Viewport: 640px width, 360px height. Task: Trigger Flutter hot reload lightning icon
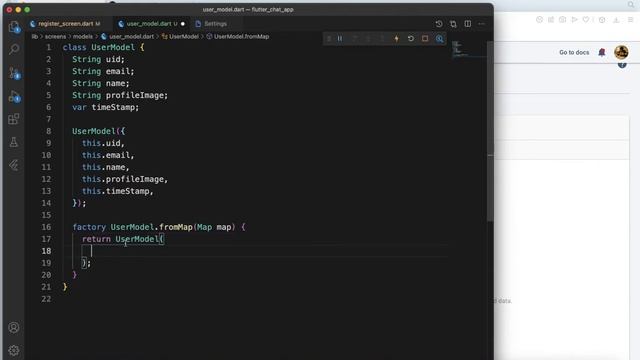(x=396, y=39)
